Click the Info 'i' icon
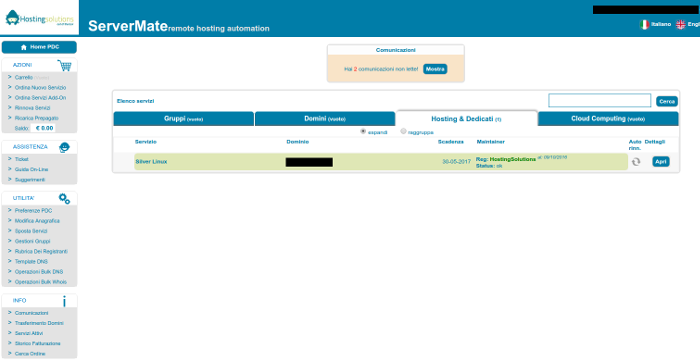 pos(64,301)
